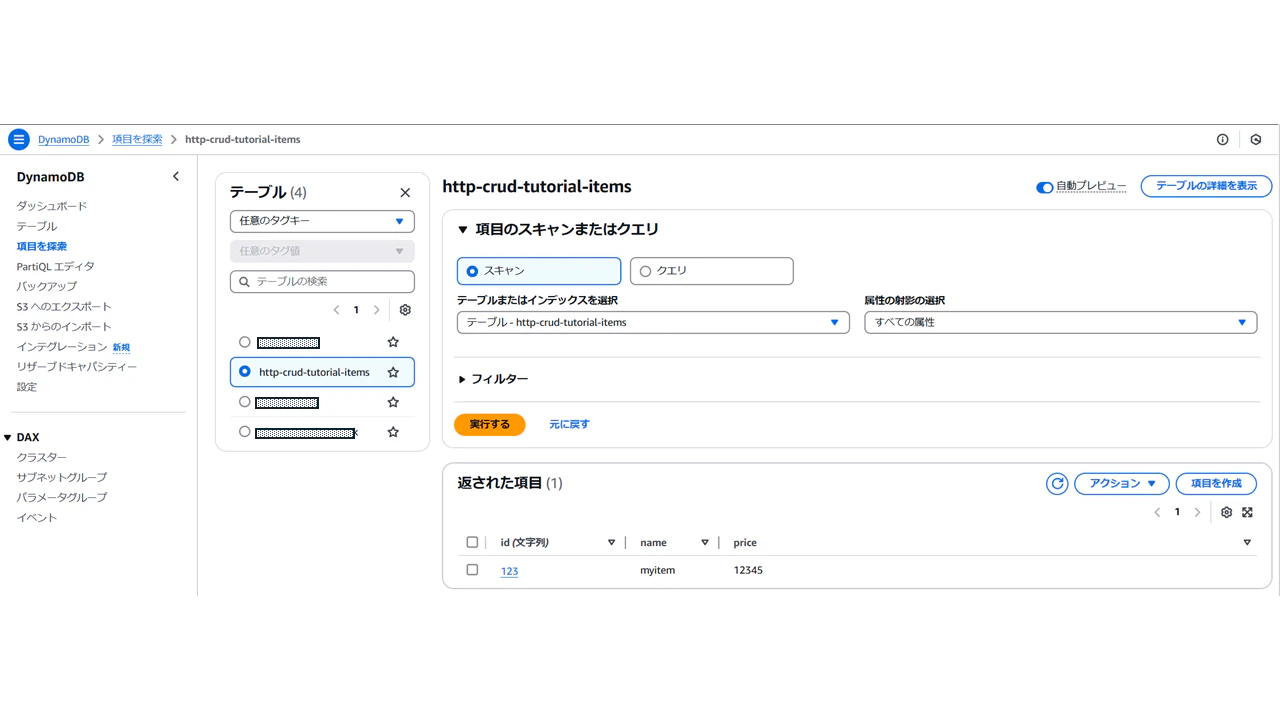Star the topmost table in the list
This screenshot has height=720, width=1280.
(x=393, y=342)
